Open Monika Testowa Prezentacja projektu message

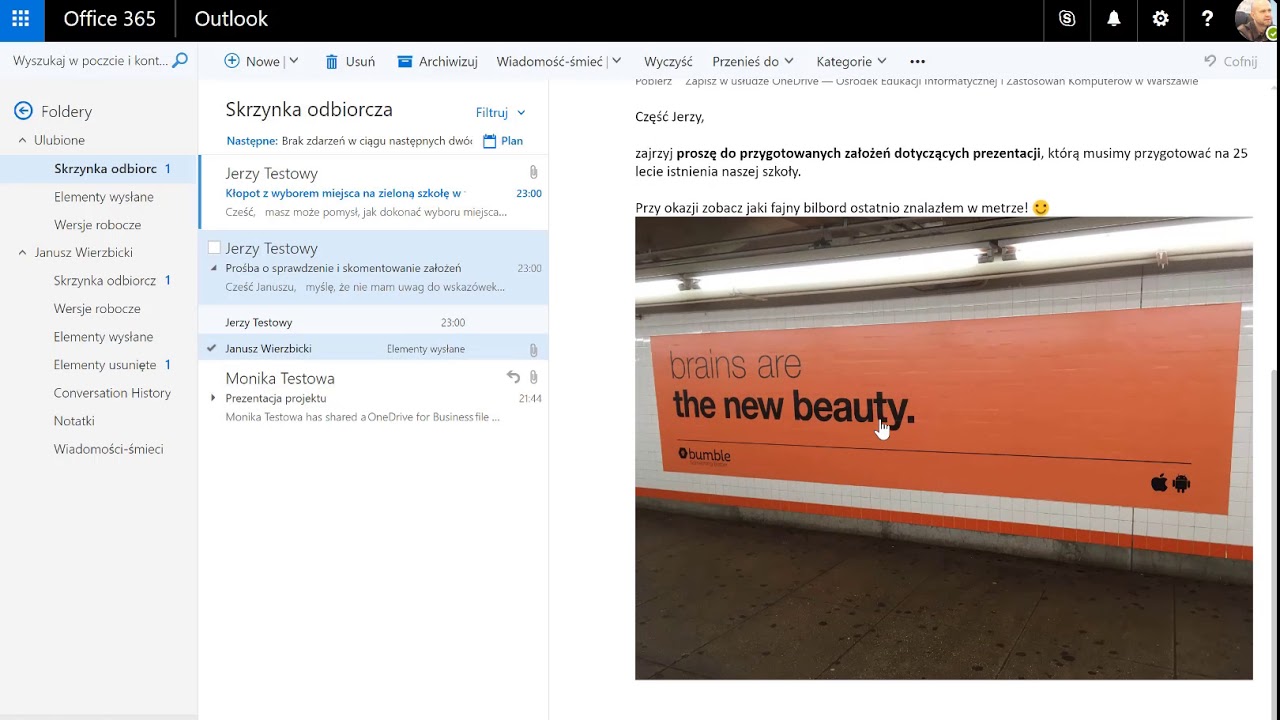pyautogui.click(x=374, y=397)
